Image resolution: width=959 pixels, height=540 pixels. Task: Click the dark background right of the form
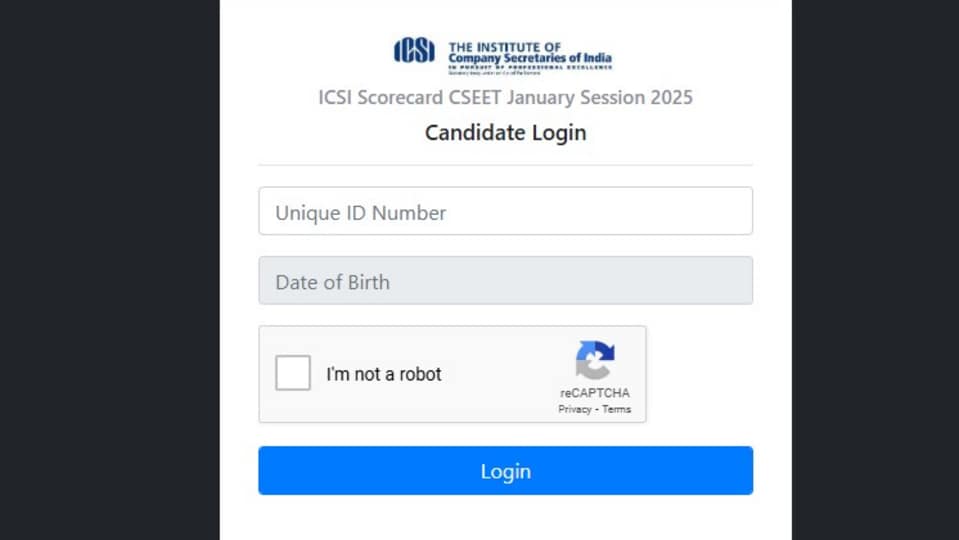(x=875, y=270)
